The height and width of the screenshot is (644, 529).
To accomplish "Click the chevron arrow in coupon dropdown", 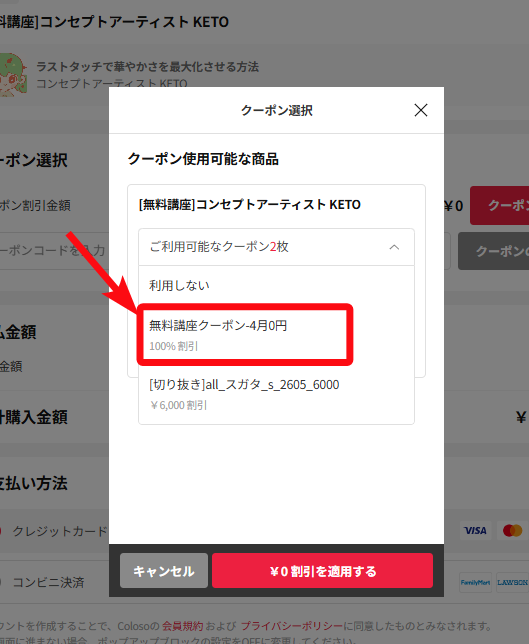I will pos(394,247).
